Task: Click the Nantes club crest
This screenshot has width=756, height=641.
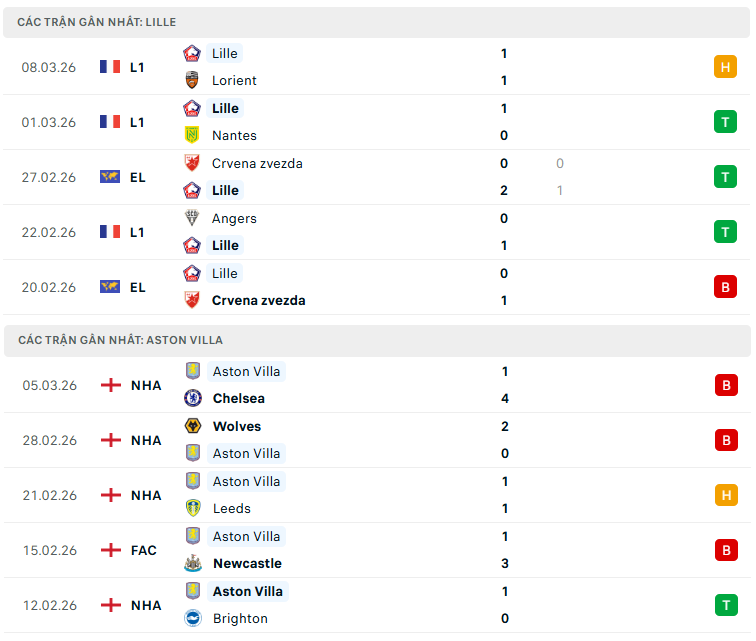Action: [x=192, y=135]
